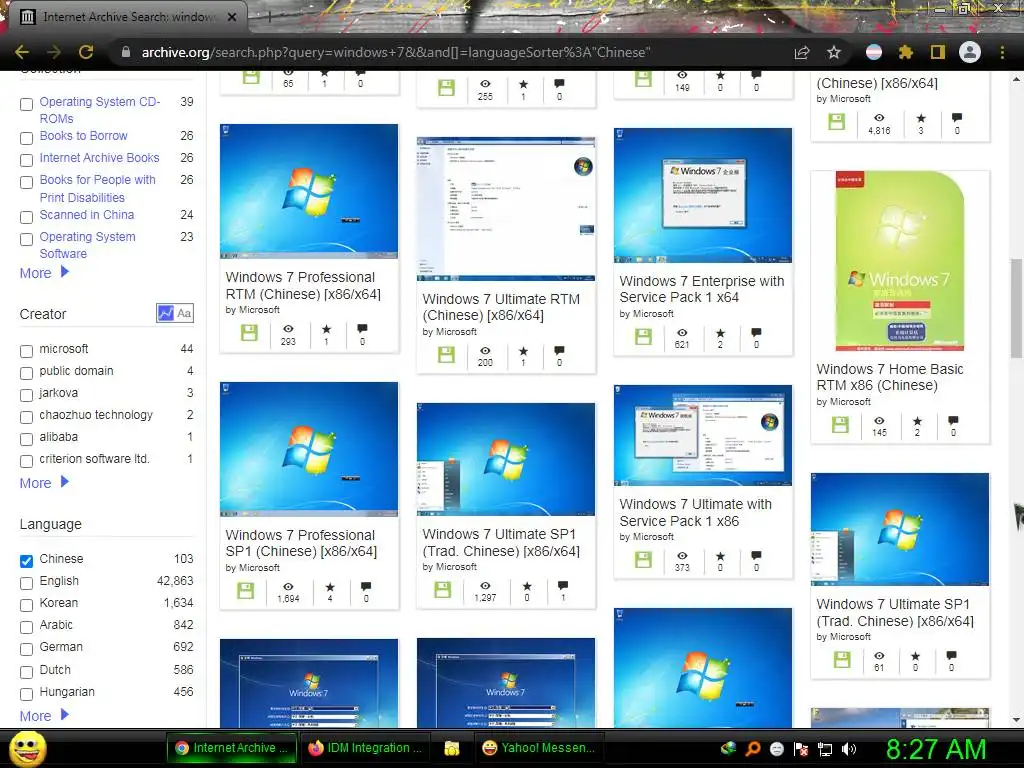Open new browser tab with plus
Viewport: 1024px width, 768px height.
(269, 17)
